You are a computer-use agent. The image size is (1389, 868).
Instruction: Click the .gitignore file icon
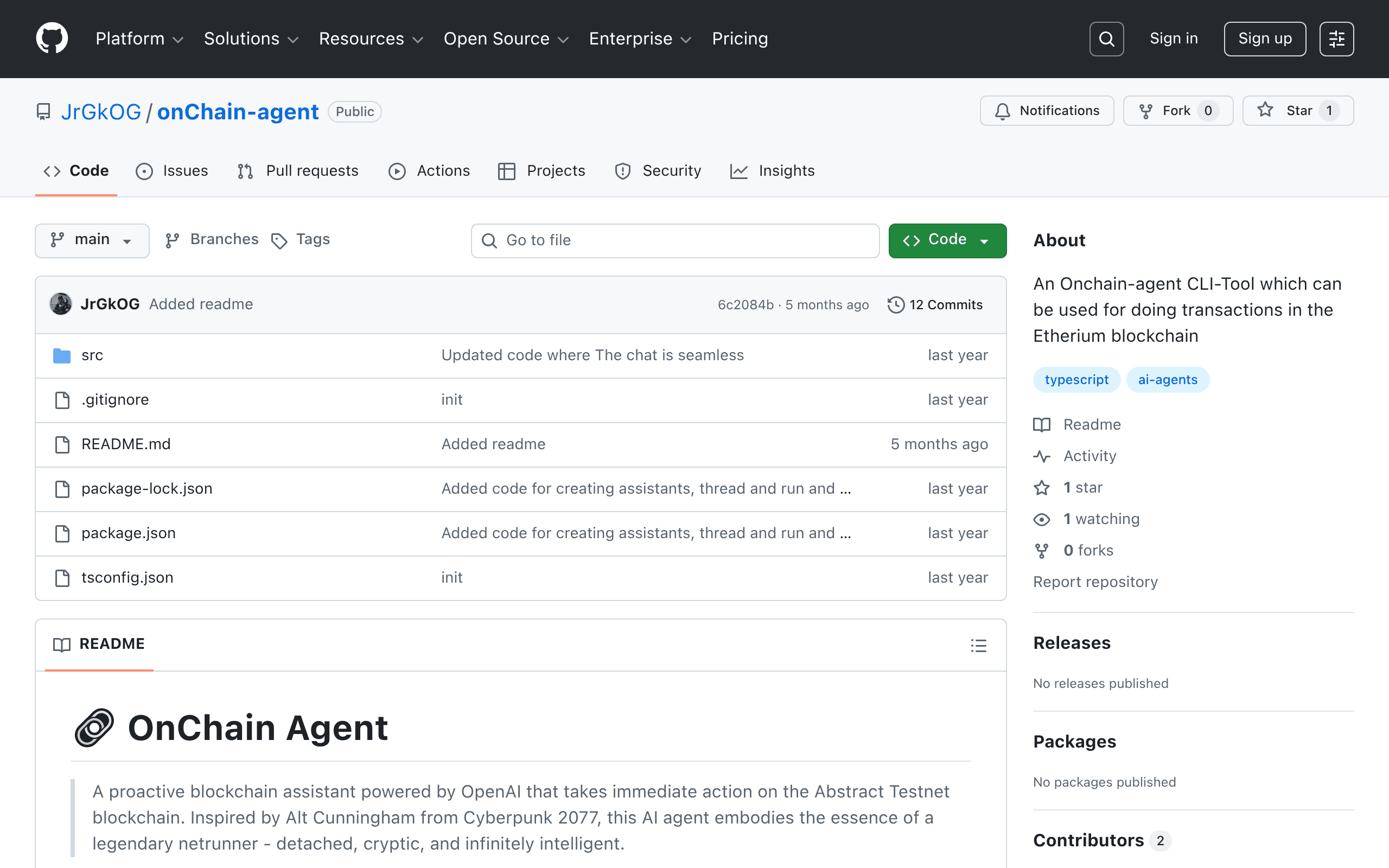tap(62, 400)
